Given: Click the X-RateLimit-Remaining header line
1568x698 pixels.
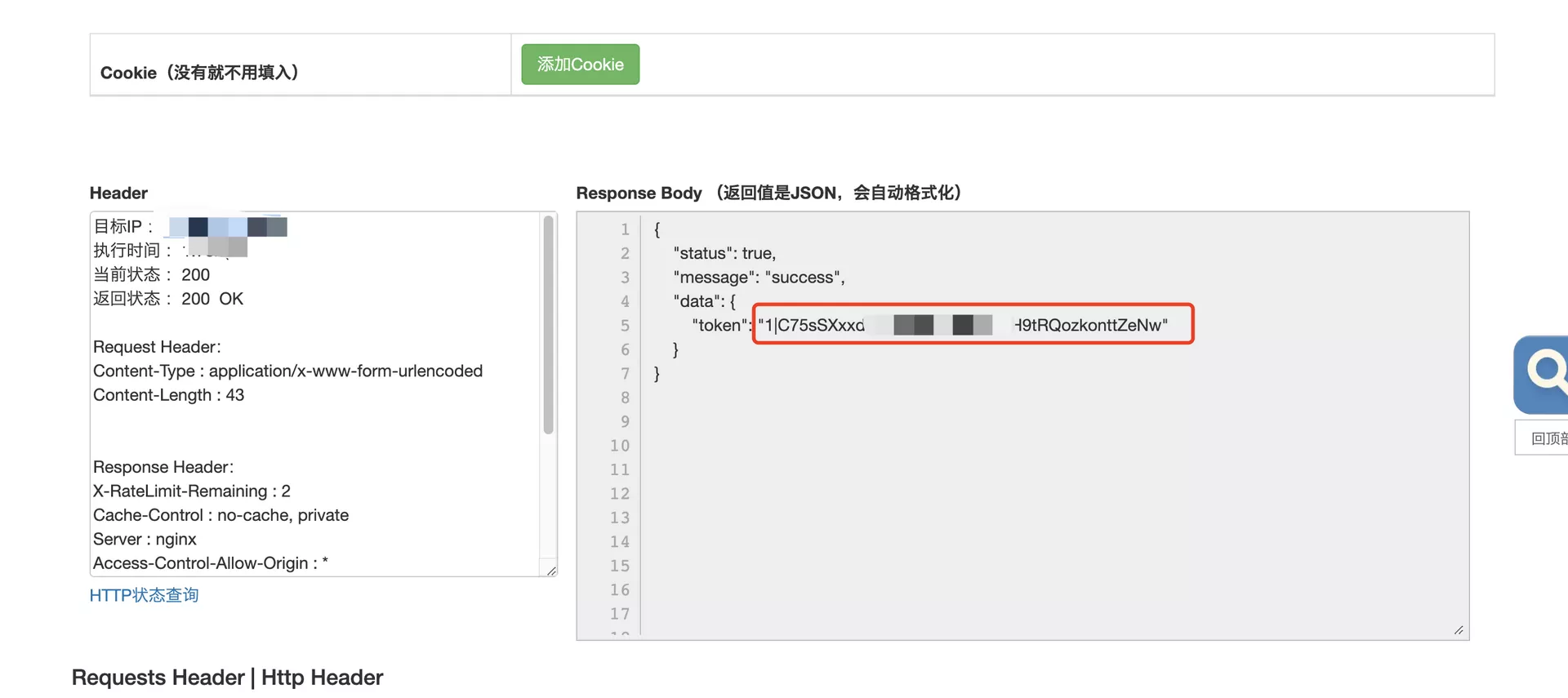Looking at the screenshot, I should 191,491.
